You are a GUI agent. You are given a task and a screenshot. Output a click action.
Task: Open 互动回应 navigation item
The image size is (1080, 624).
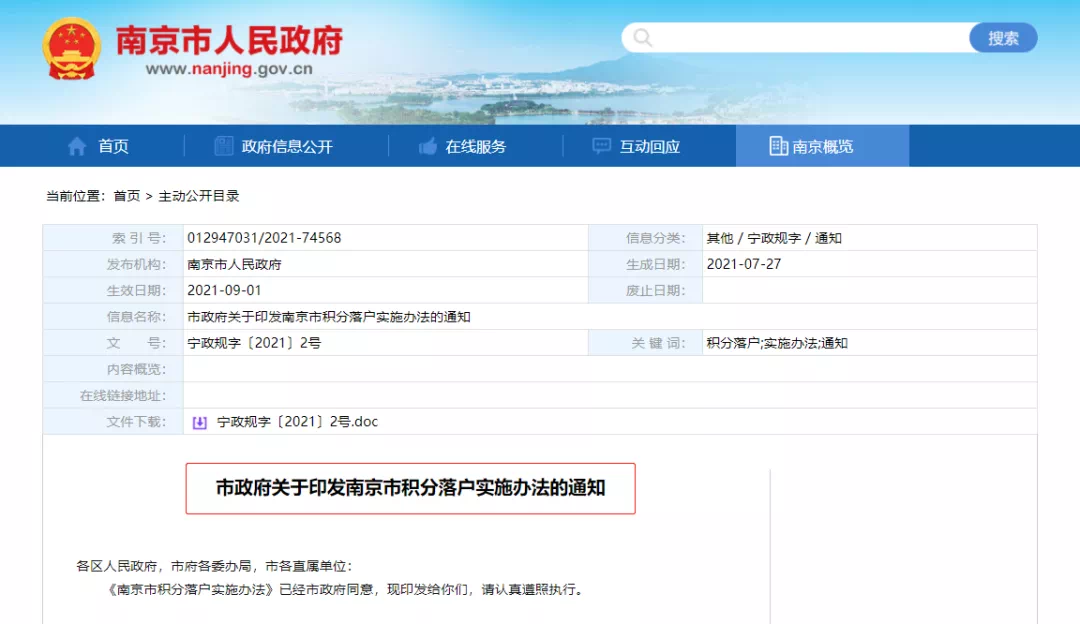click(649, 147)
